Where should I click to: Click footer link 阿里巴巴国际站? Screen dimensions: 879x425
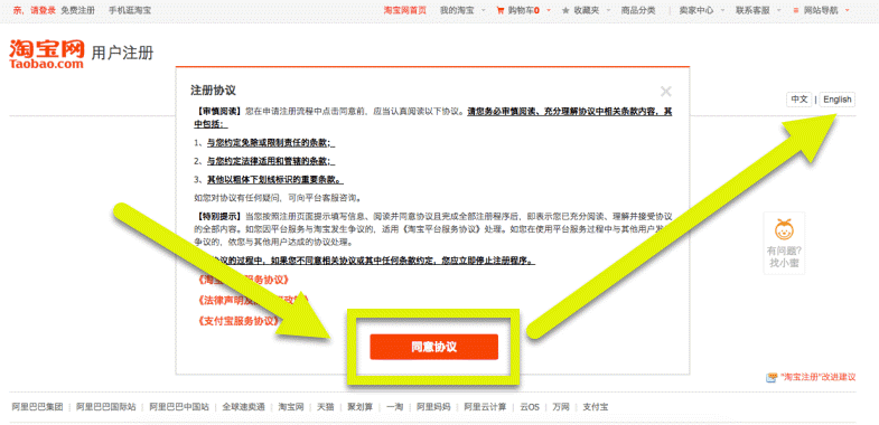(x=106, y=407)
